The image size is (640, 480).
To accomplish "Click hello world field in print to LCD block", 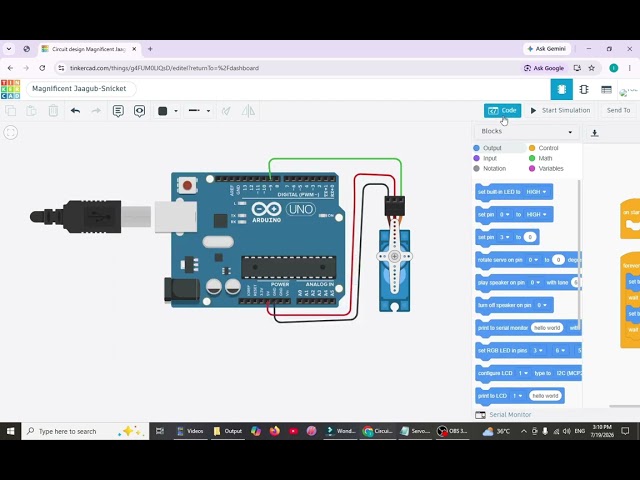I will pyautogui.click(x=545, y=396).
